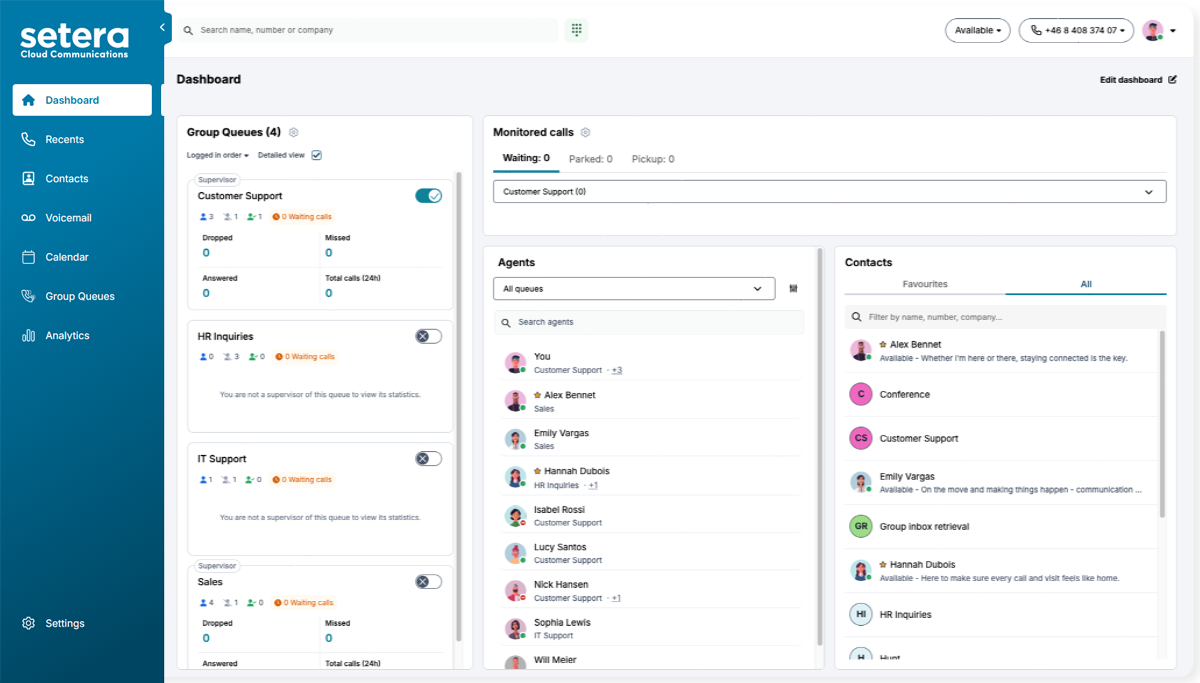Uncheck the Detailed view checkbox
1200x683 pixels.
pos(316,155)
